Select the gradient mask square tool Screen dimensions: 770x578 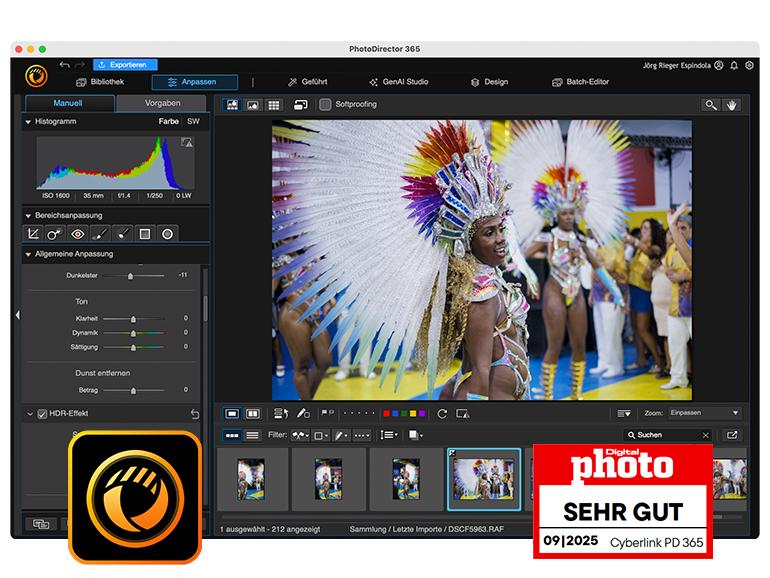click(x=145, y=234)
